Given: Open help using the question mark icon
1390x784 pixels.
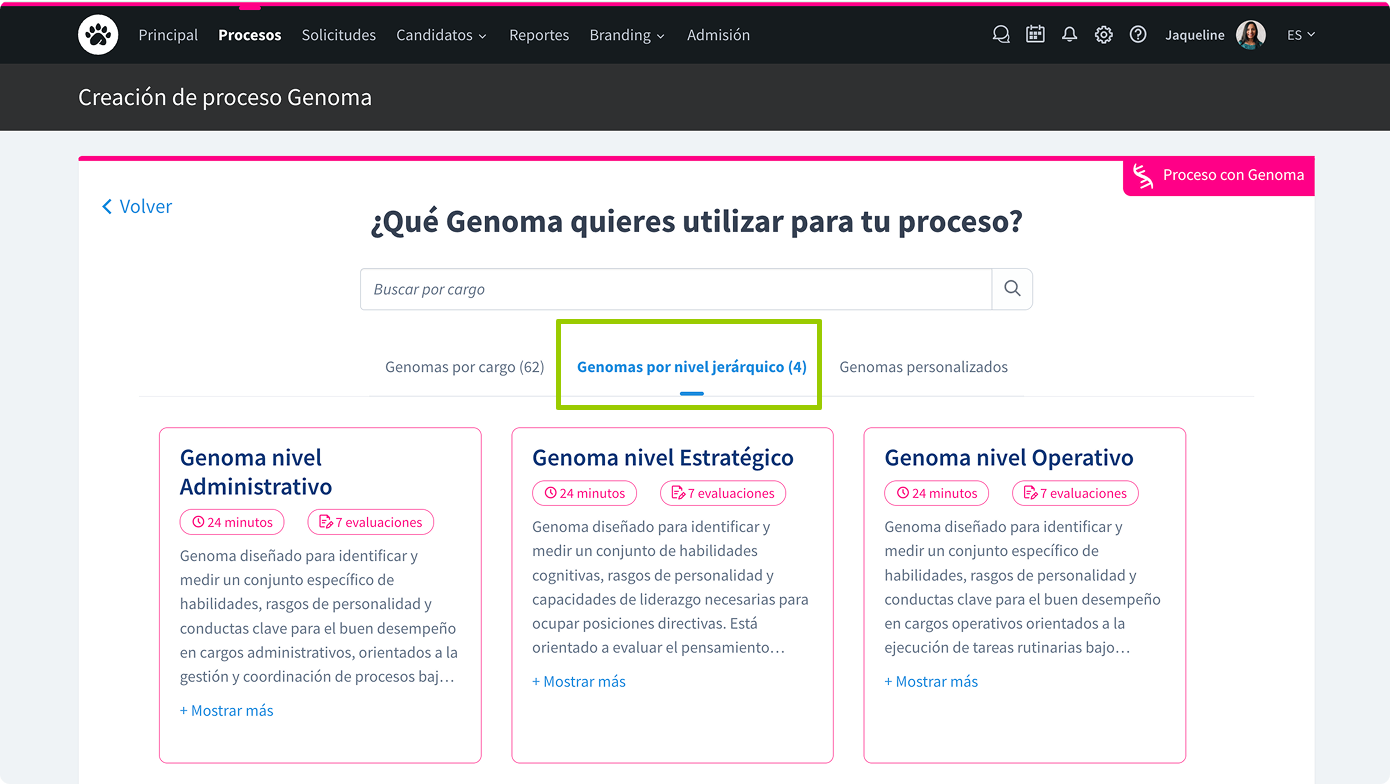Looking at the screenshot, I should (x=1138, y=34).
